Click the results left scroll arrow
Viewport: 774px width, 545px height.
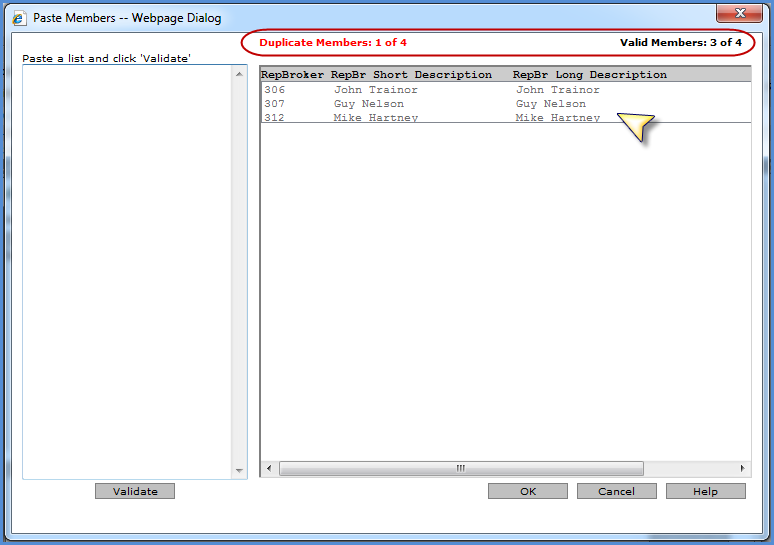click(269, 468)
